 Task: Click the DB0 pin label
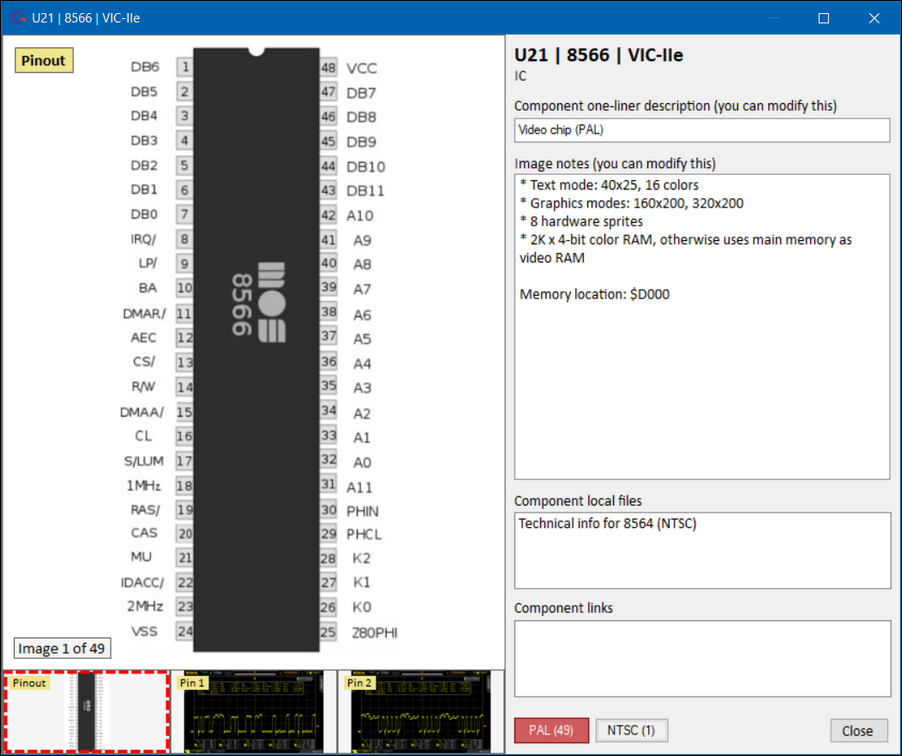[x=144, y=214]
